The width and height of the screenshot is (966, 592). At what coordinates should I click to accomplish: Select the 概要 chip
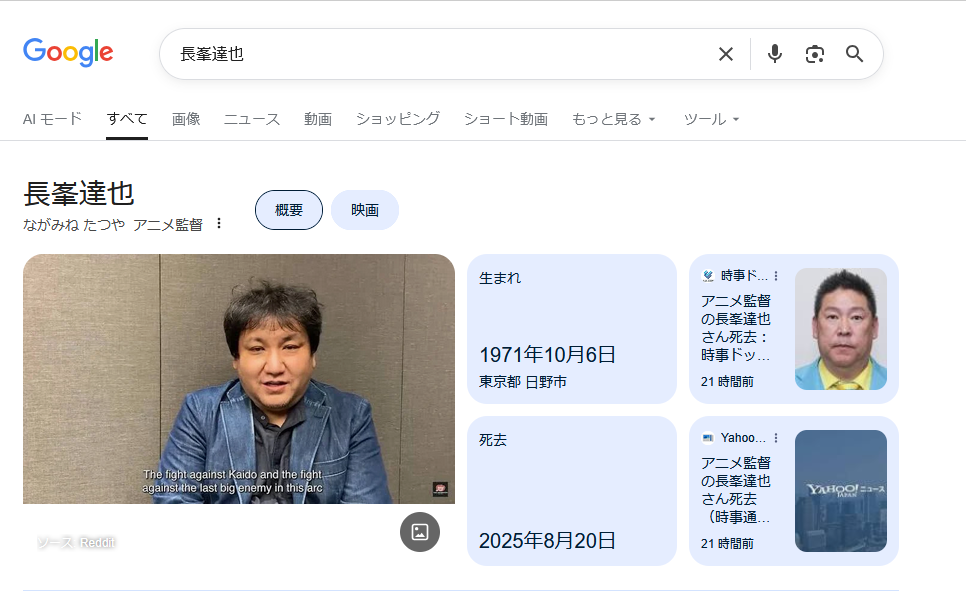coord(289,210)
